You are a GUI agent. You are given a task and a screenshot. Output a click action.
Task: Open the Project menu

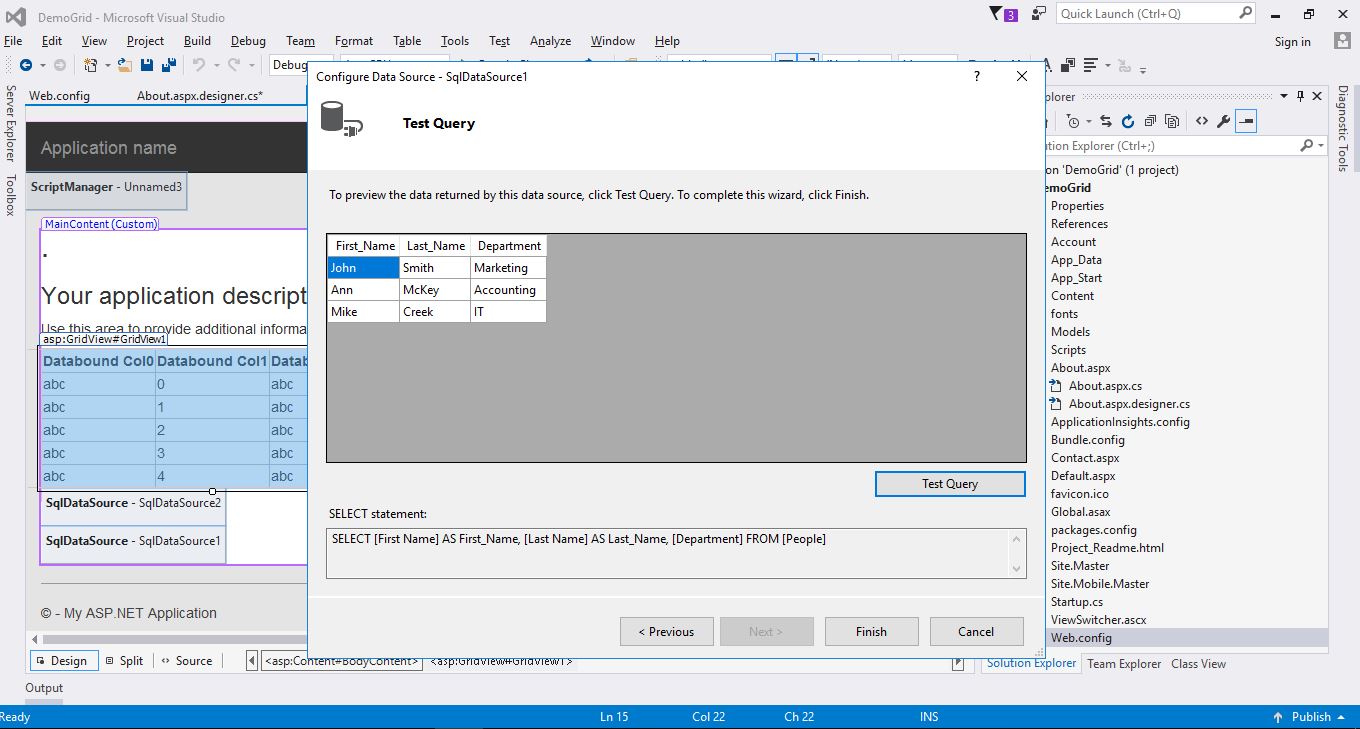[145, 41]
